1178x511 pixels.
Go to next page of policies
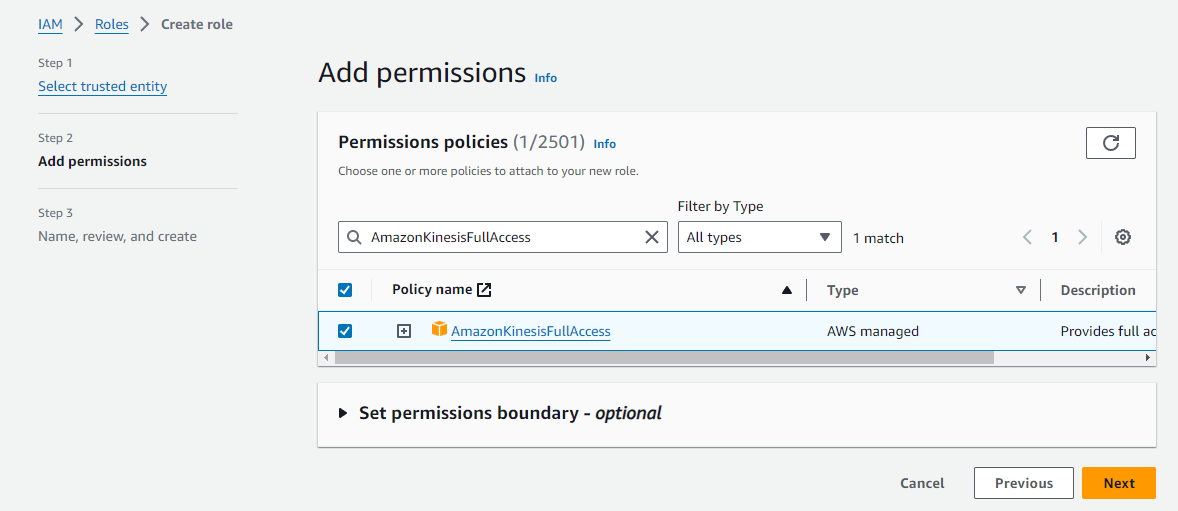point(1082,237)
